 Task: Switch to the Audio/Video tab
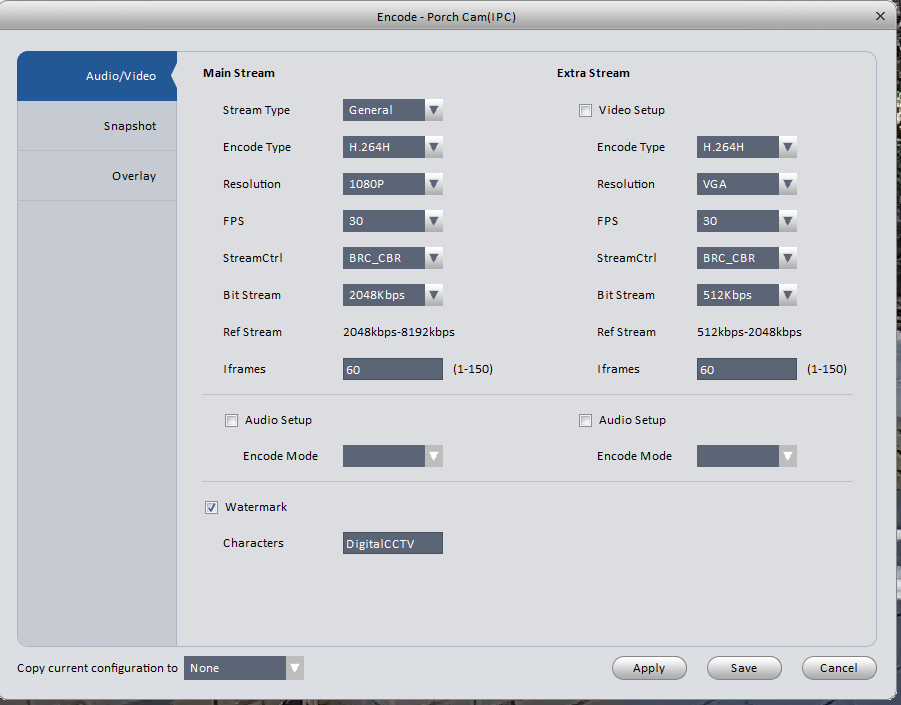[97, 76]
